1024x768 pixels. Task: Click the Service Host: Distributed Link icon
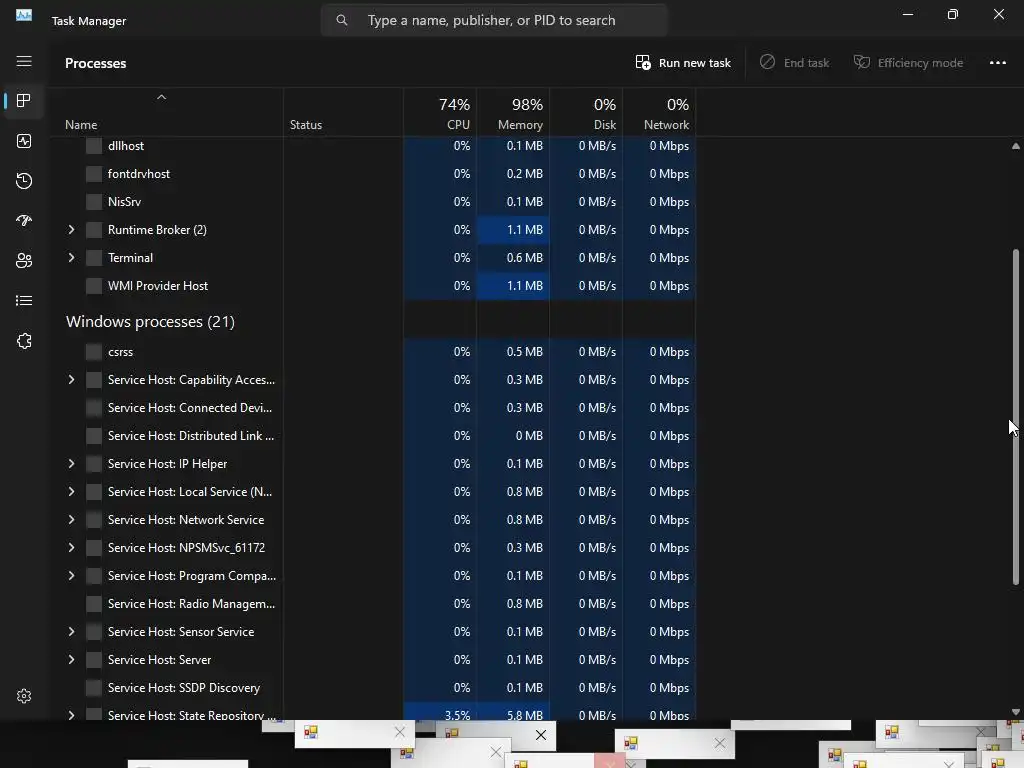[94, 436]
